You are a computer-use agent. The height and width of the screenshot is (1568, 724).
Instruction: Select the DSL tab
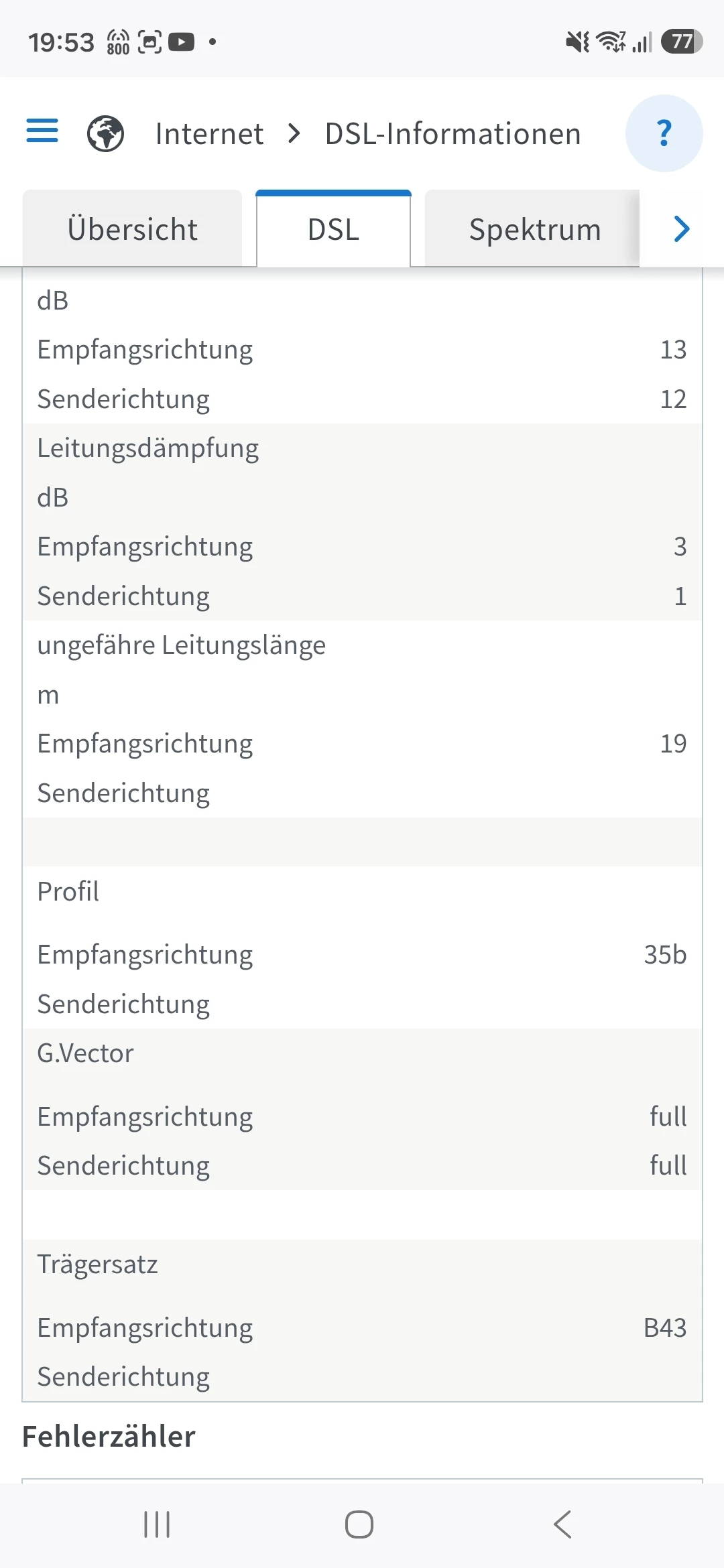(333, 229)
